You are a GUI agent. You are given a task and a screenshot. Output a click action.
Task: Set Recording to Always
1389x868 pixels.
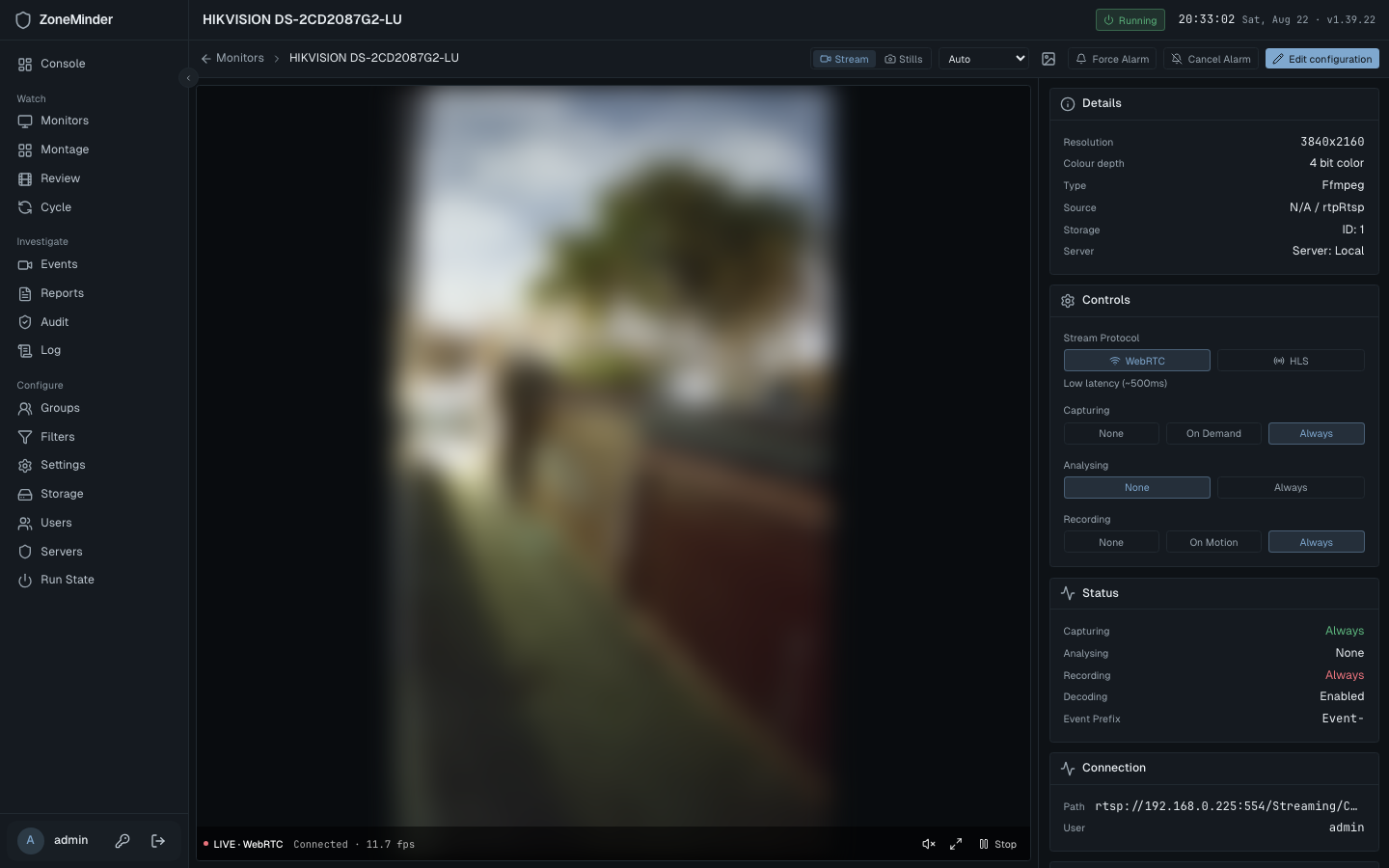coord(1317,542)
